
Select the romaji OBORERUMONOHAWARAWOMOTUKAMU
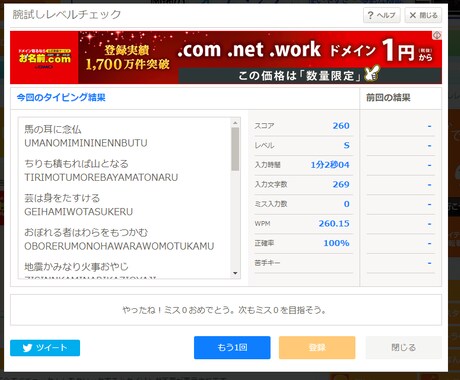119,246
